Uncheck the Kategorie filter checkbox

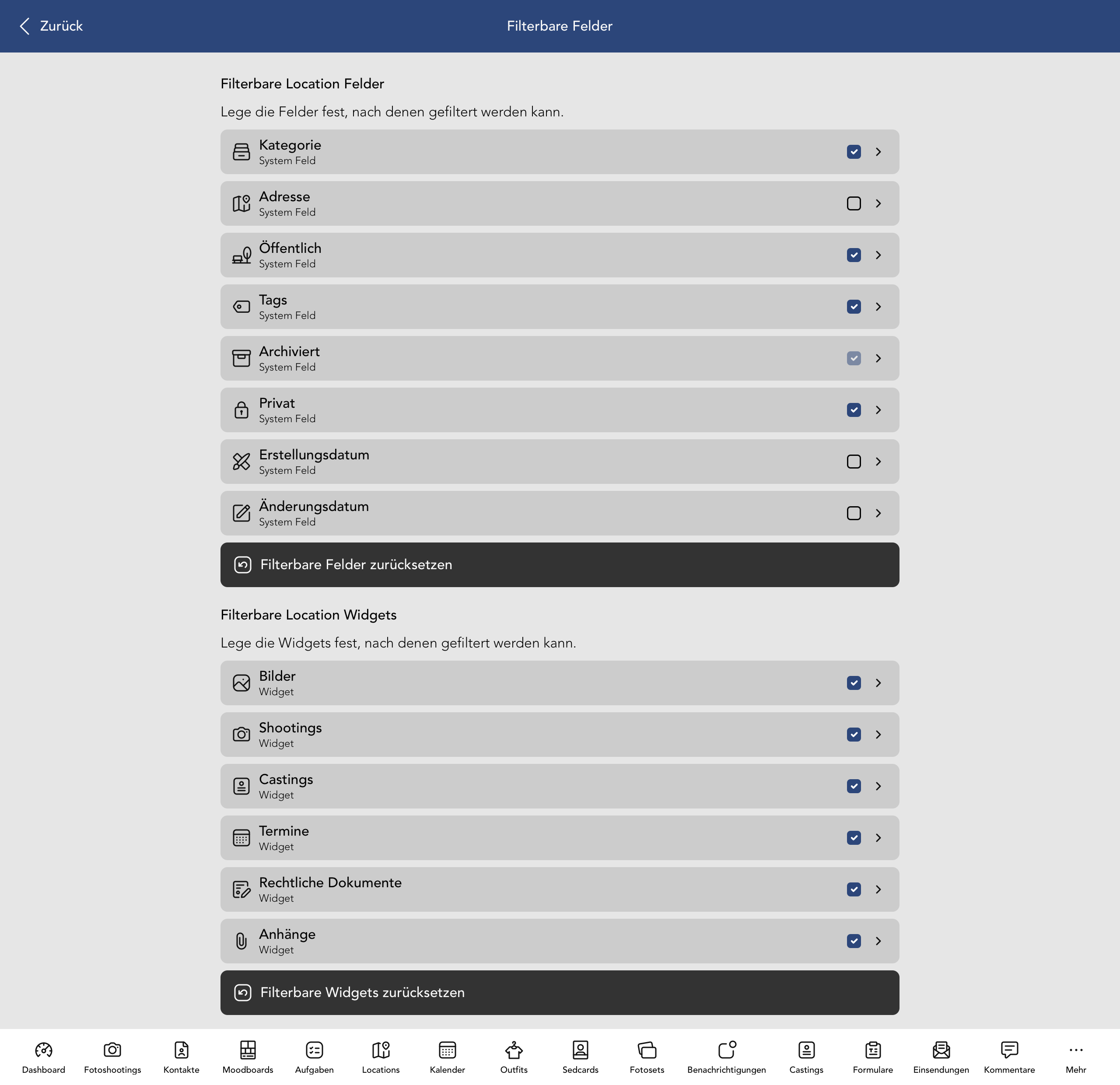pos(854,151)
